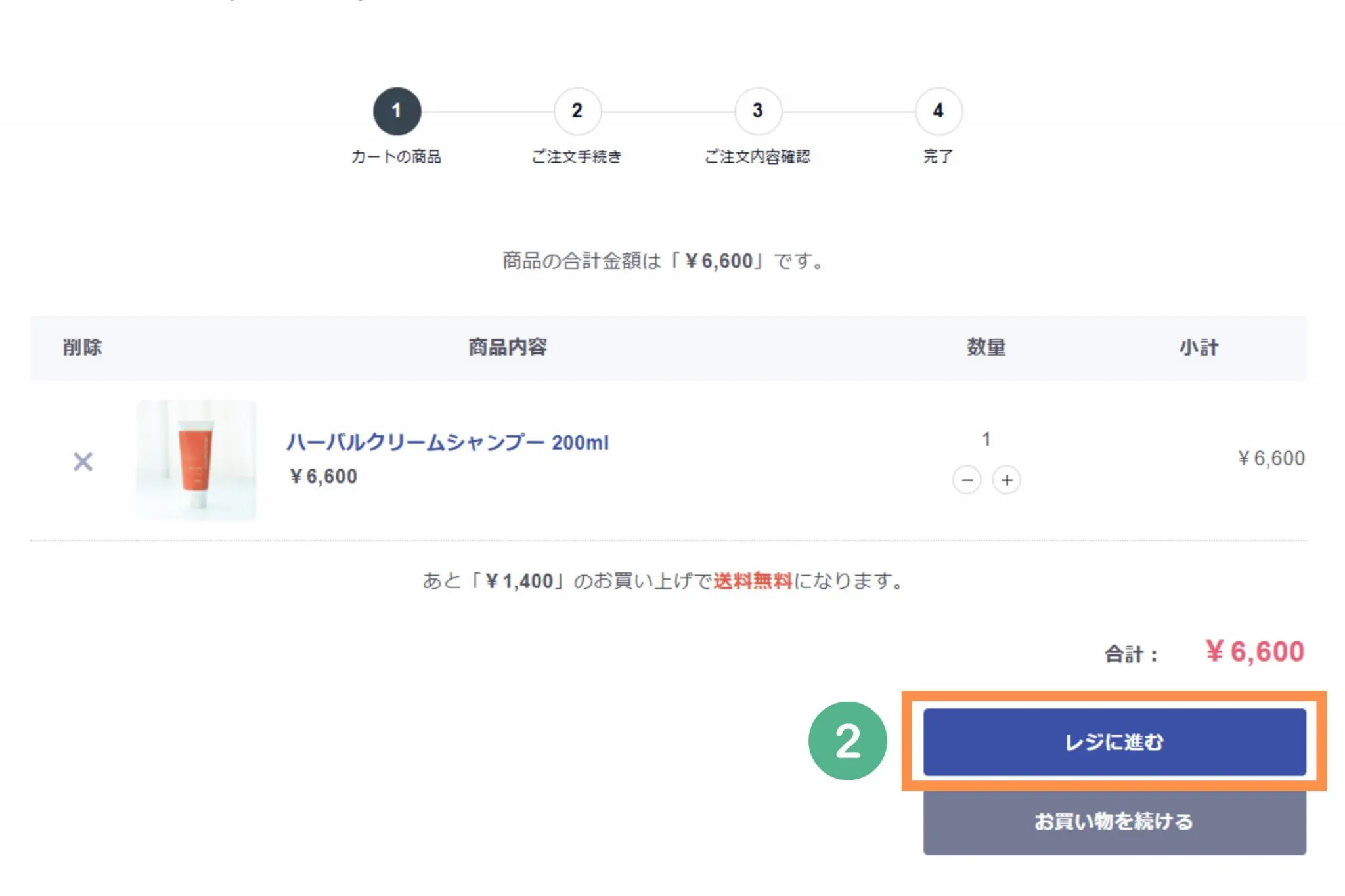This screenshot has height=896, width=1345.
Task: Click the red total ¥6,600 amount
Action: tap(1254, 652)
